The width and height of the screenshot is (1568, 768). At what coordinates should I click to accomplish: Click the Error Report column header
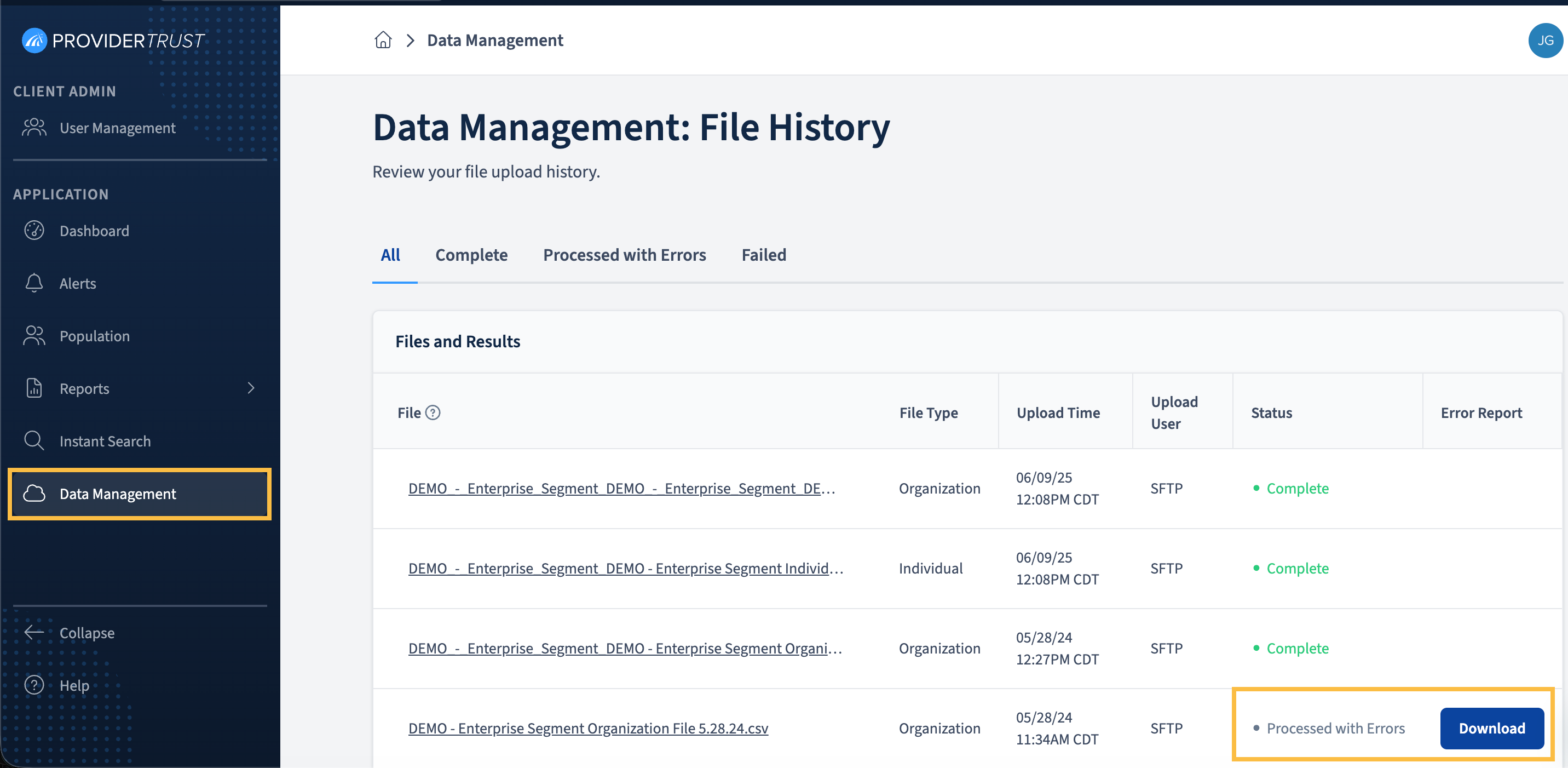(1481, 412)
